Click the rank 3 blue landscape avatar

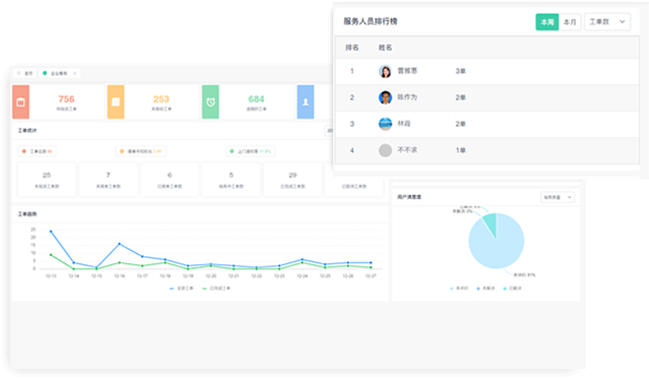coord(385,124)
